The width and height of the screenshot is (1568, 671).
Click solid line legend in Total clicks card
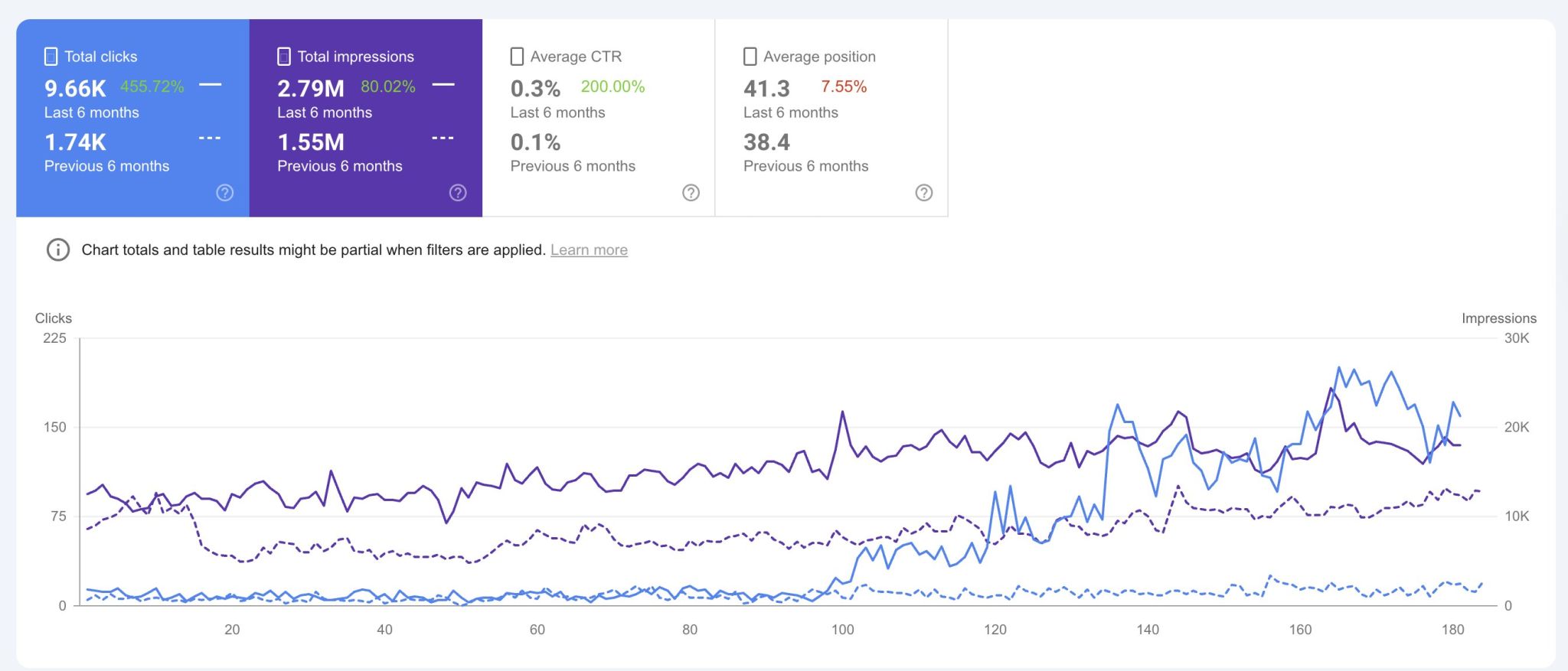click(210, 85)
